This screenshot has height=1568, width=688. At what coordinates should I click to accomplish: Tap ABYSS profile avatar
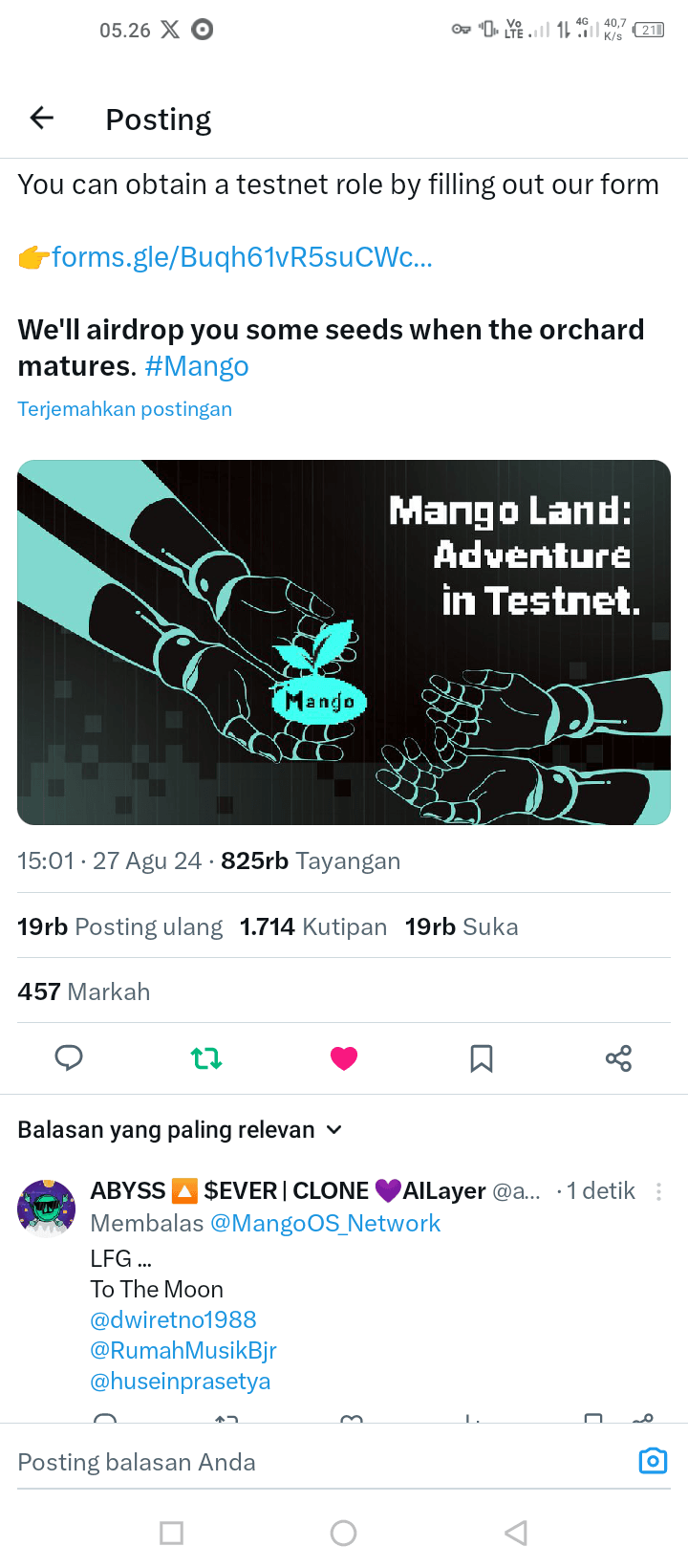(x=46, y=1209)
